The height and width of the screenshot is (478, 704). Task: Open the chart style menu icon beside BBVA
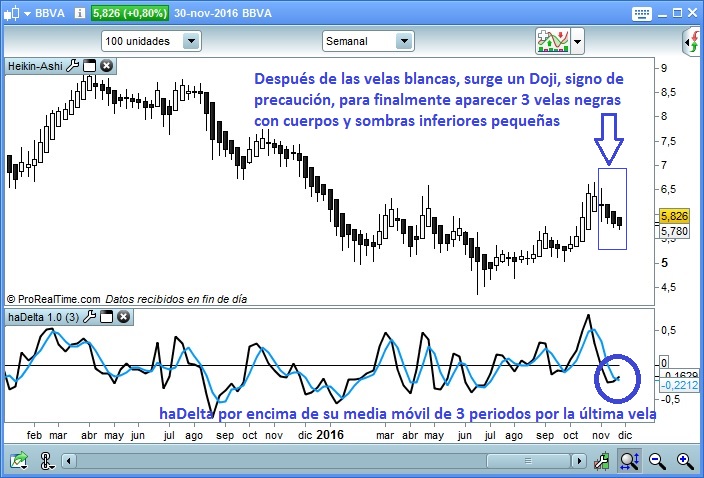[x=12, y=13]
